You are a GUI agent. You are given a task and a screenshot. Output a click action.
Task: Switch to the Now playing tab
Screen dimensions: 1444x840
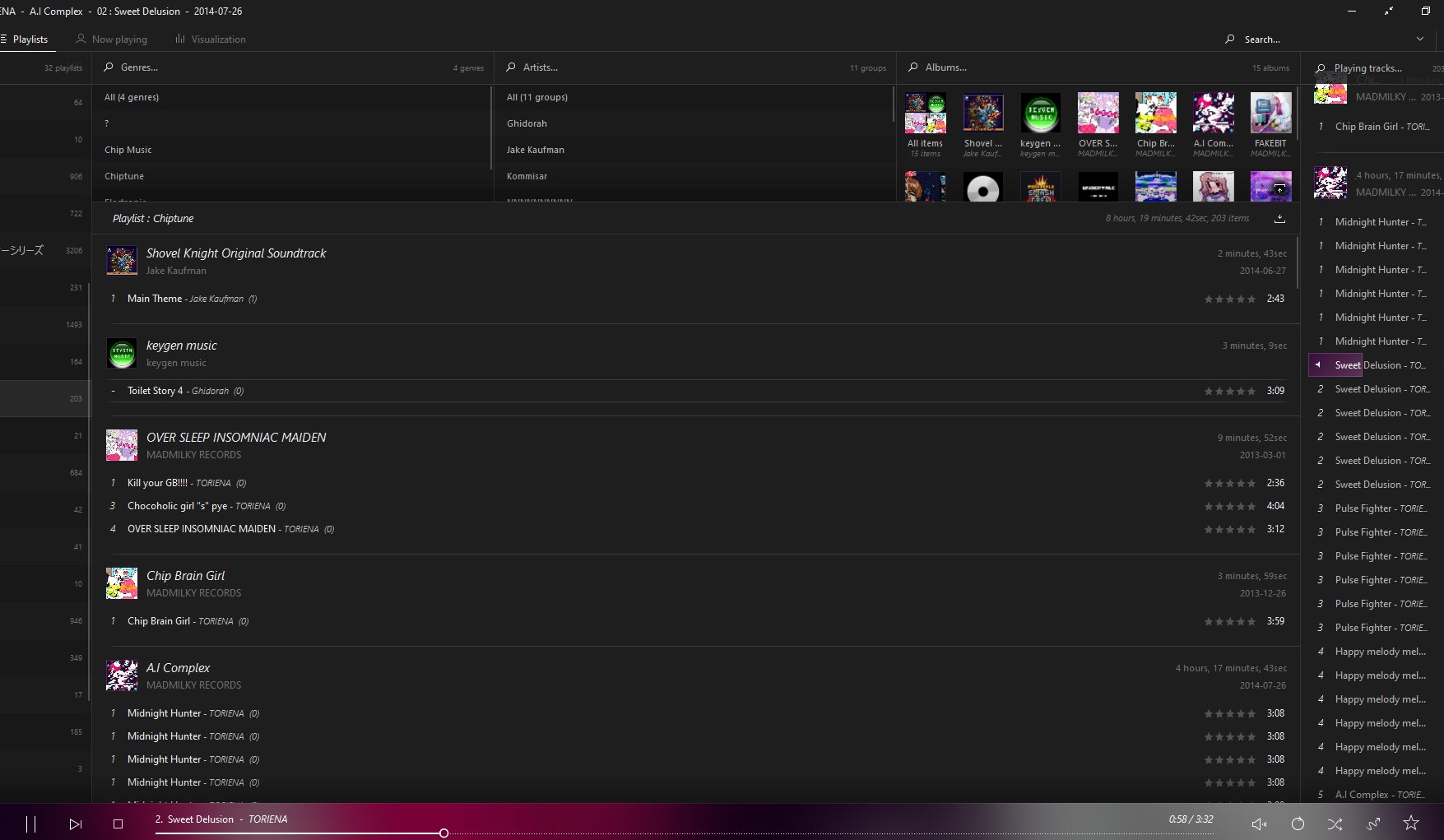[x=111, y=39]
